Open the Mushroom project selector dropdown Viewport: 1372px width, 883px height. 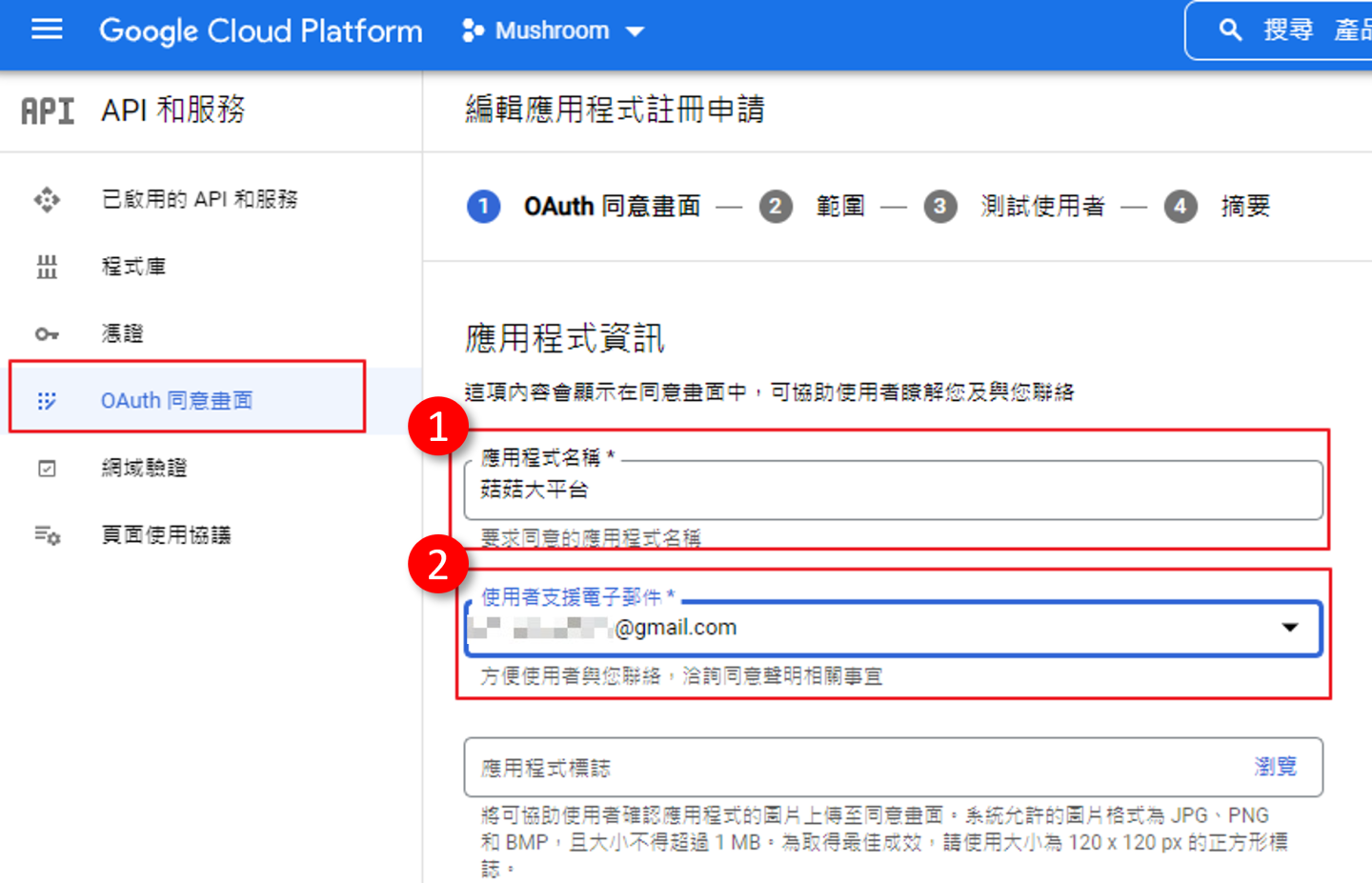(554, 31)
